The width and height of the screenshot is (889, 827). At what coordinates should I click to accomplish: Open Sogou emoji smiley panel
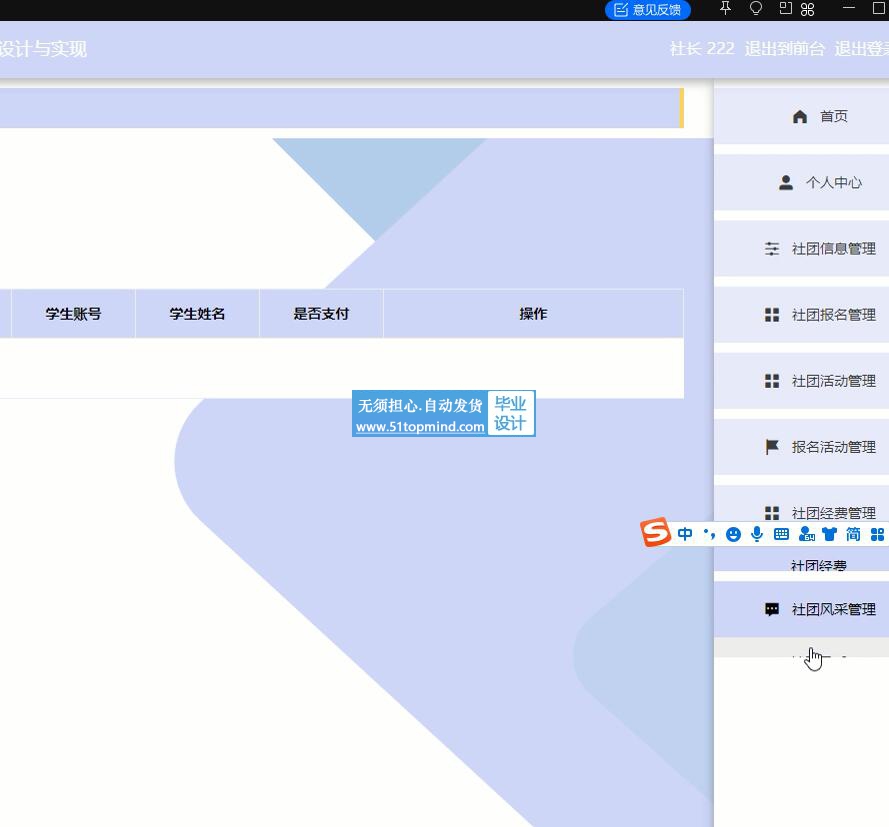pos(733,534)
